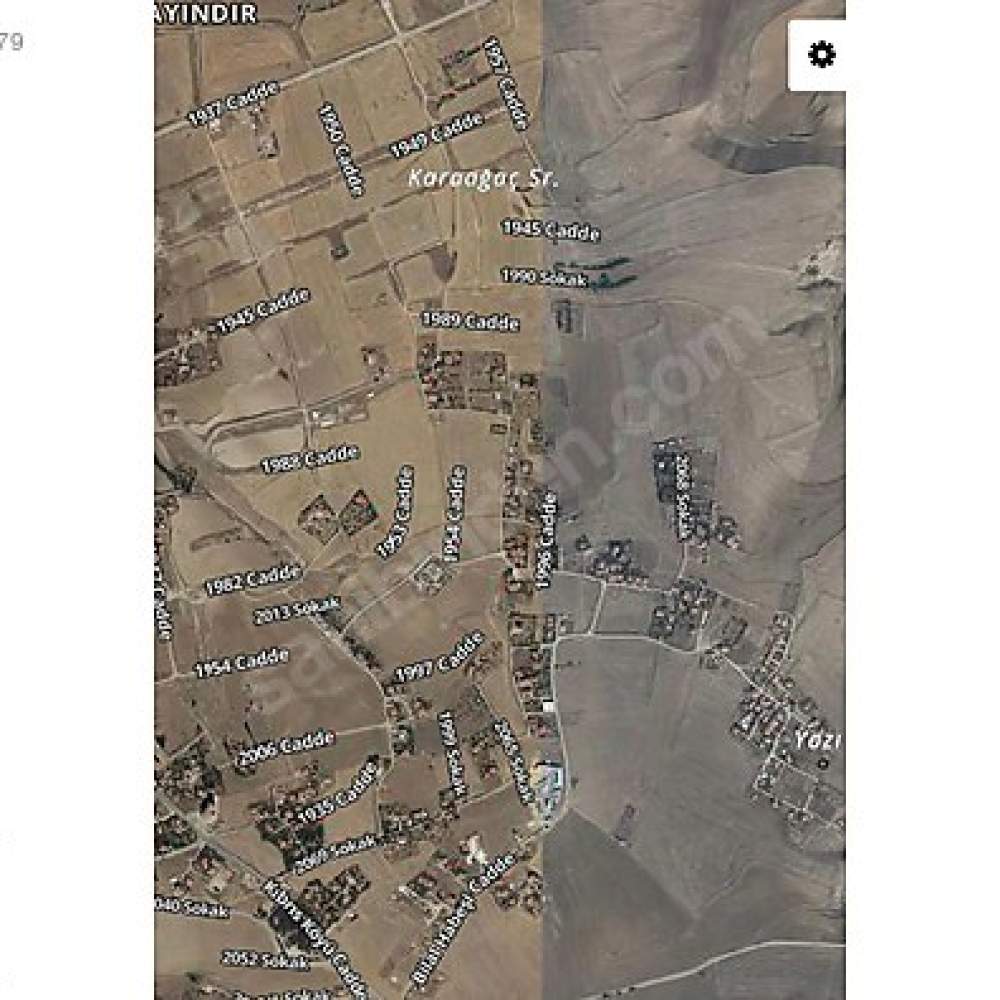
Task: Click the 2006 Cadde street label
Action: pos(285,749)
